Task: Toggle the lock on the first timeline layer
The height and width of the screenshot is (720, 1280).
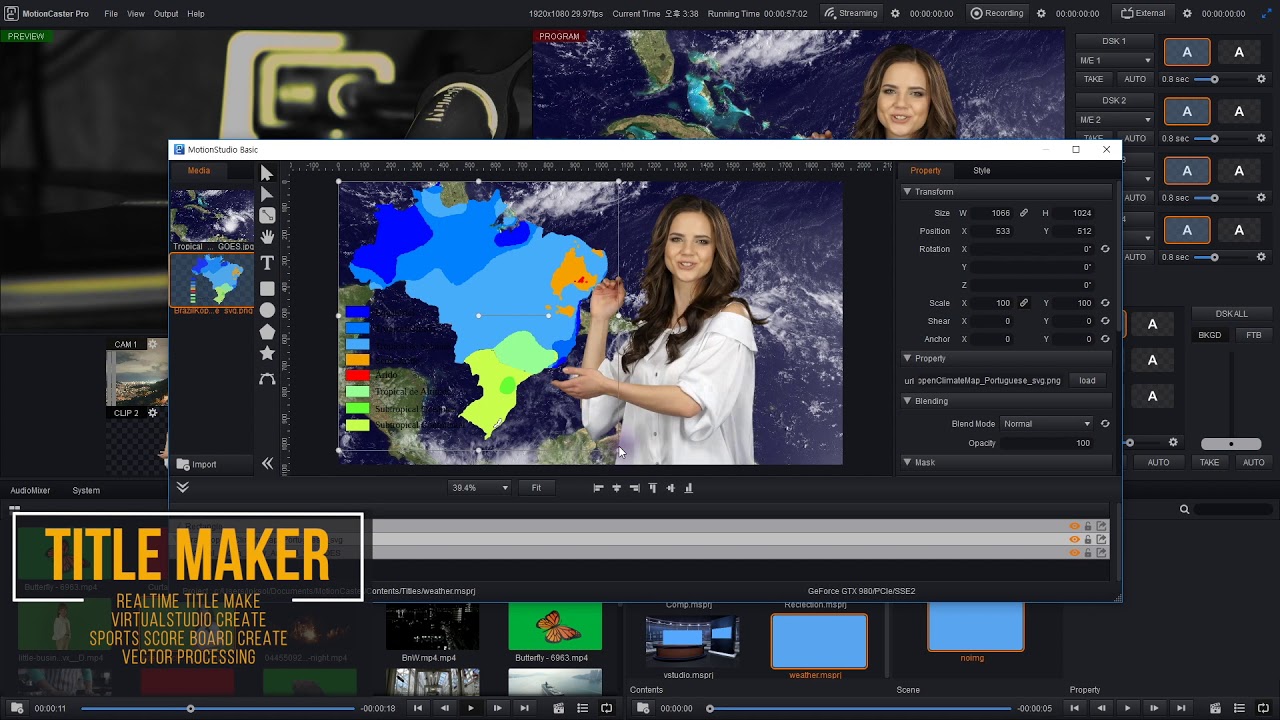Action: click(1088, 526)
